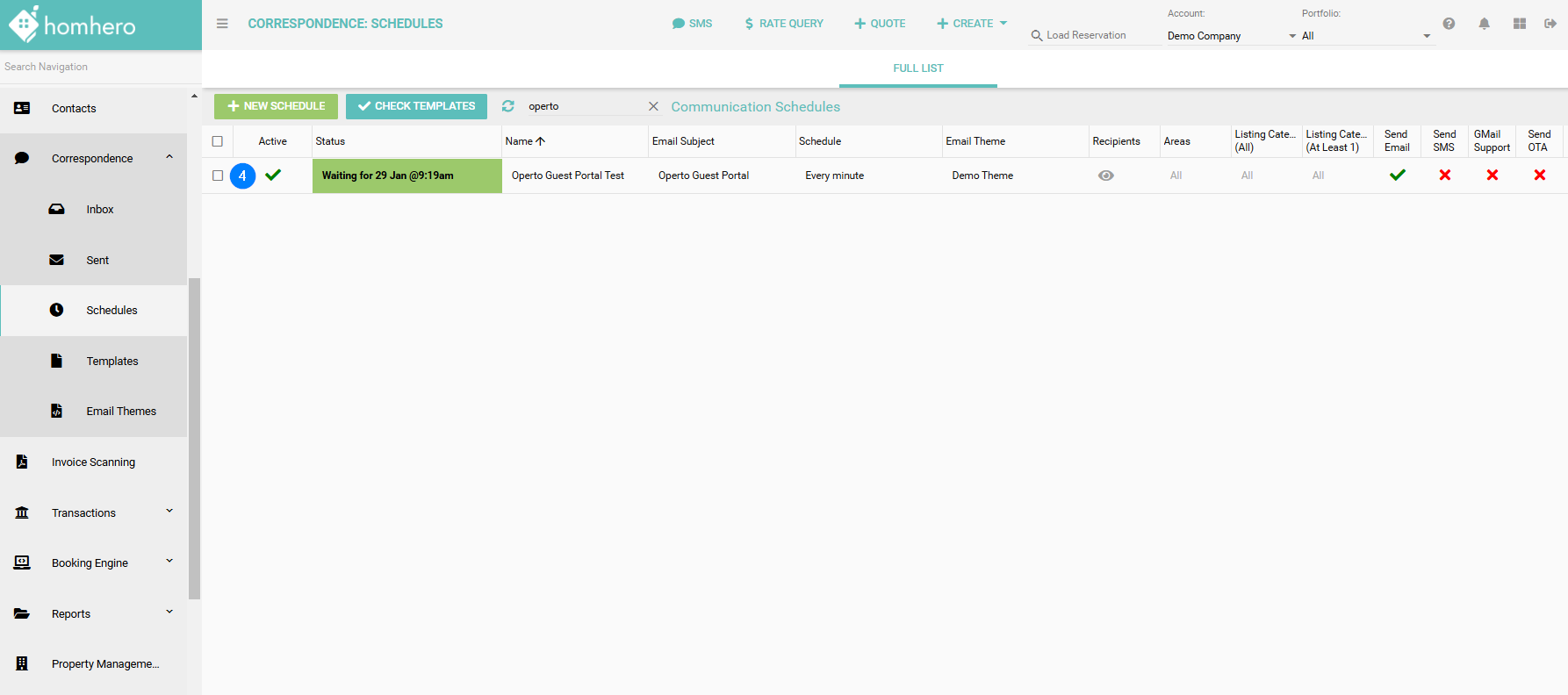Image resolution: width=1568 pixels, height=695 pixels.
Task: Refresh the schedules list
Action: (507, 106)
